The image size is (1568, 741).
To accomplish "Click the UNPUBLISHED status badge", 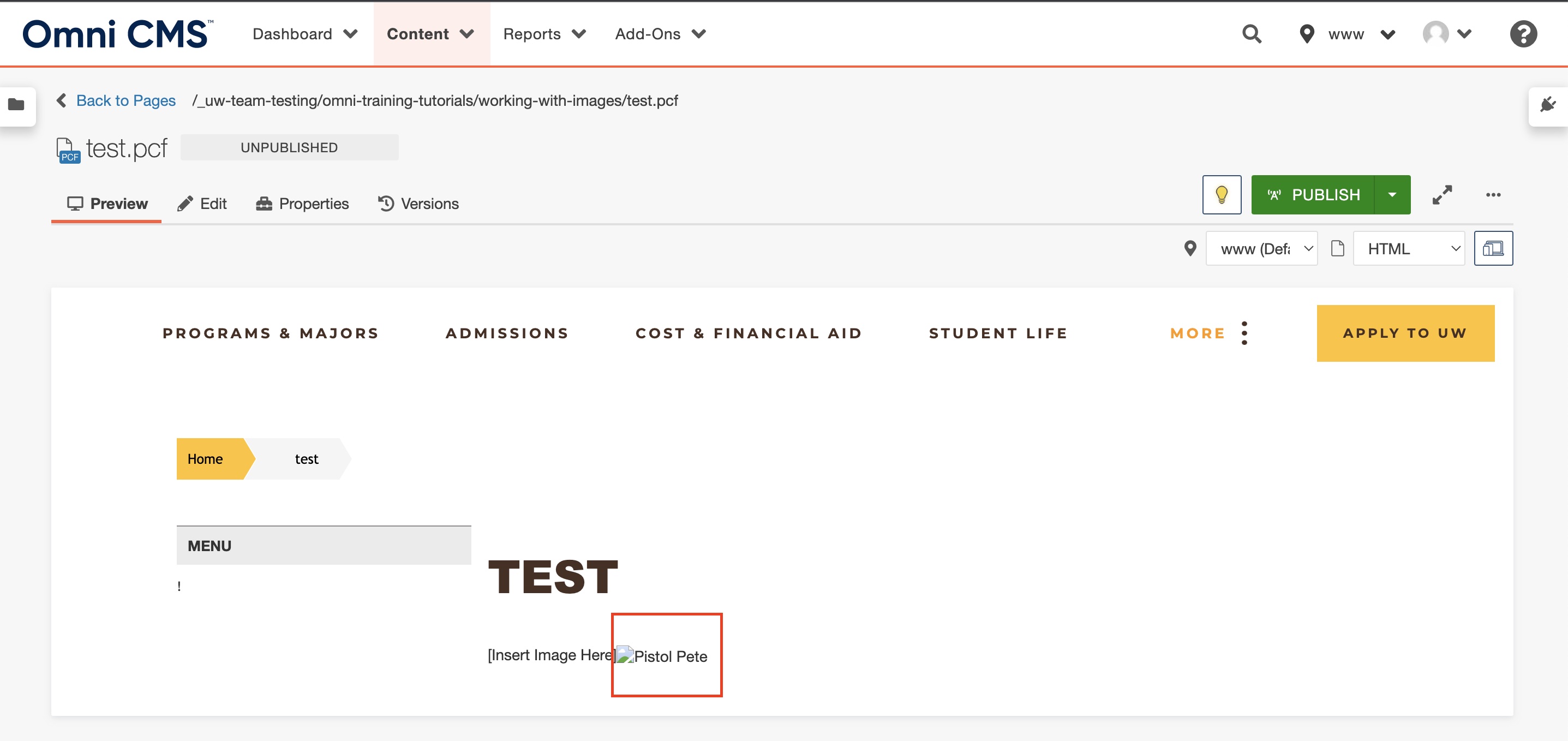I will click(289, 147).
